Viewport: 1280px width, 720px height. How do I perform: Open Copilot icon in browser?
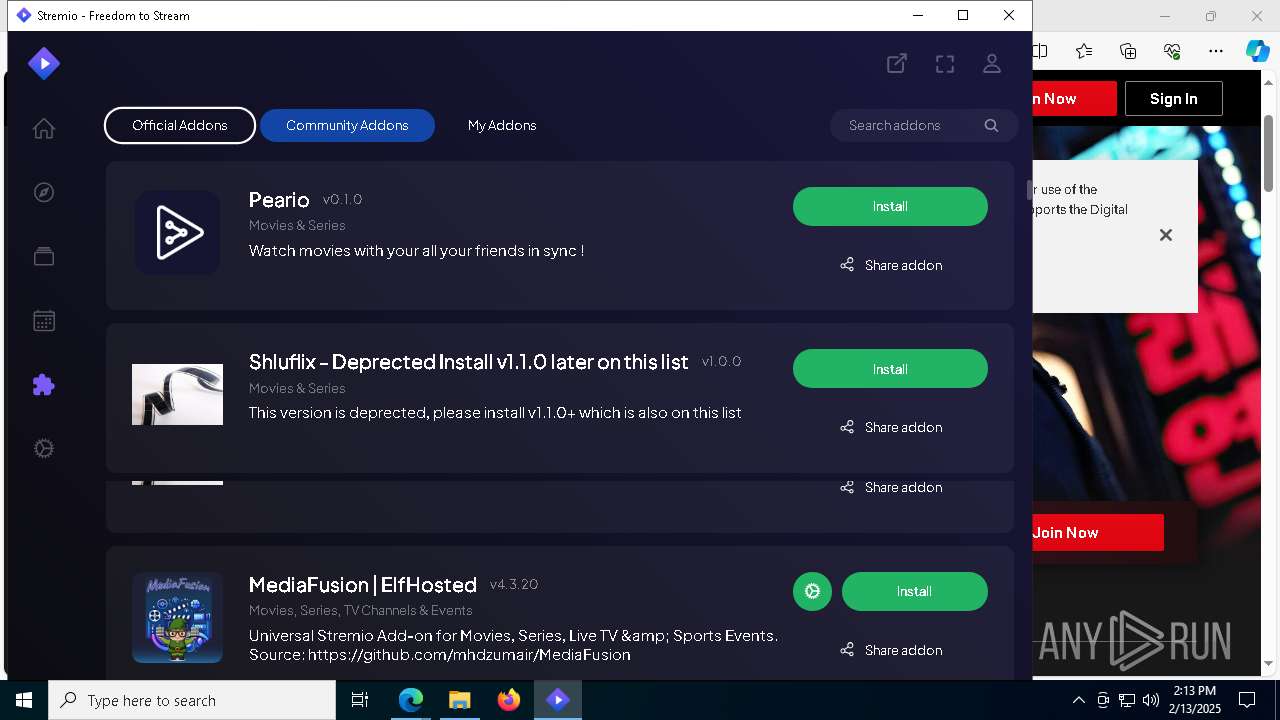pyautogui.click(x=1257, y=51)
